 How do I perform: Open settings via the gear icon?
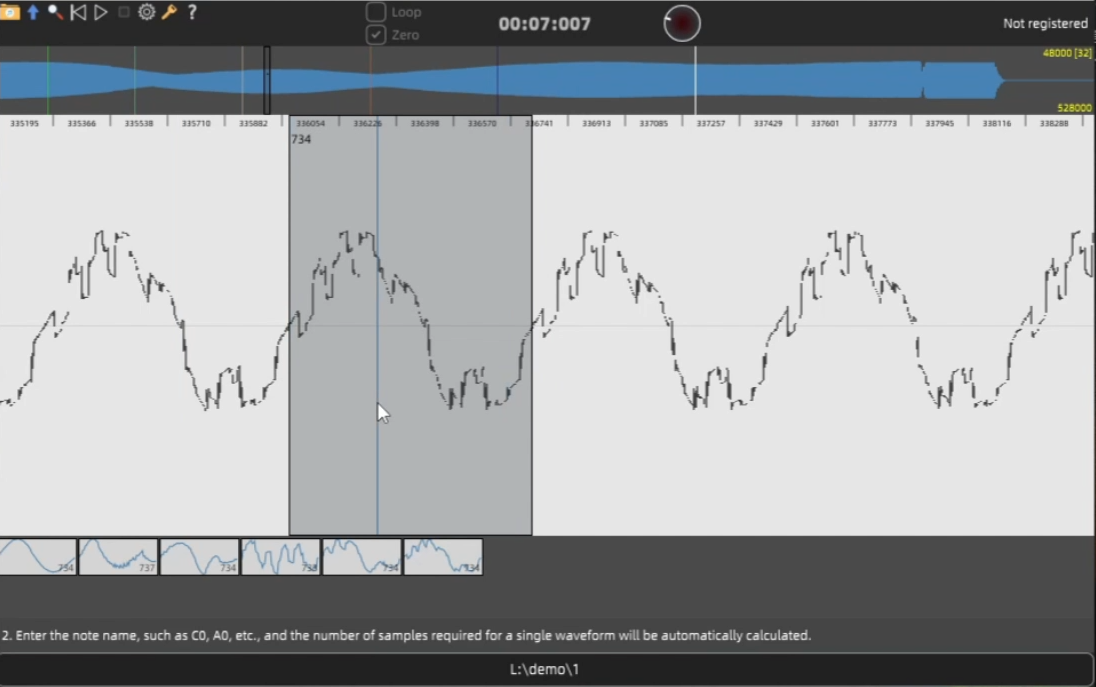[x=146, y=12]
